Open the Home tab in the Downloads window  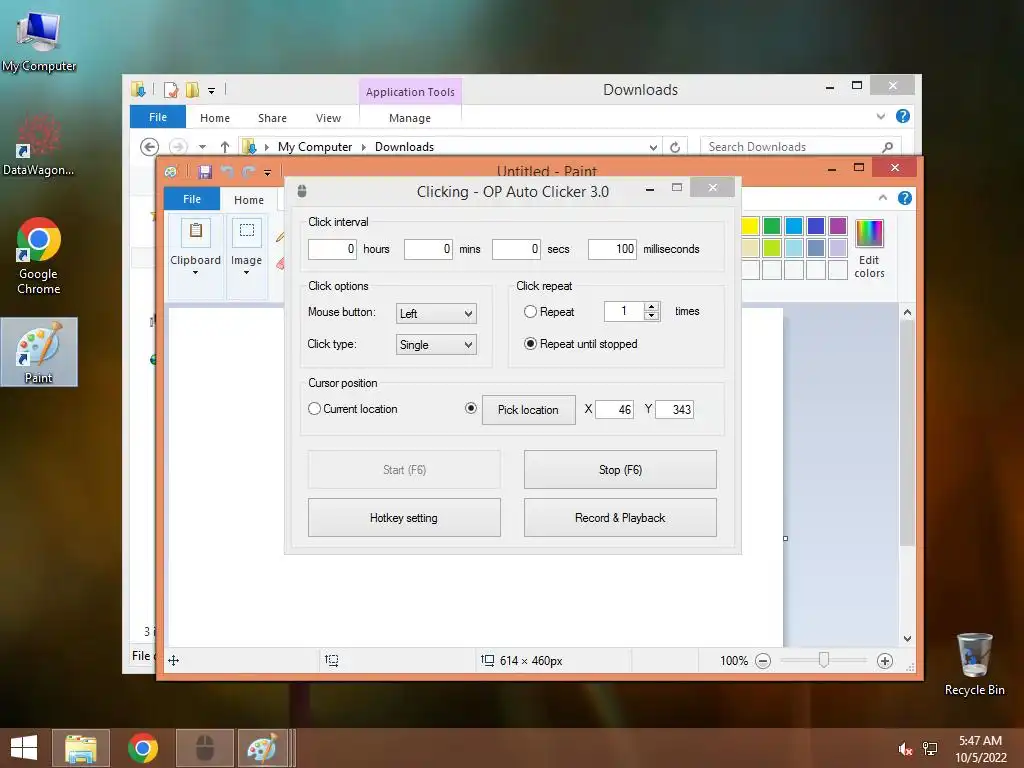215,118
